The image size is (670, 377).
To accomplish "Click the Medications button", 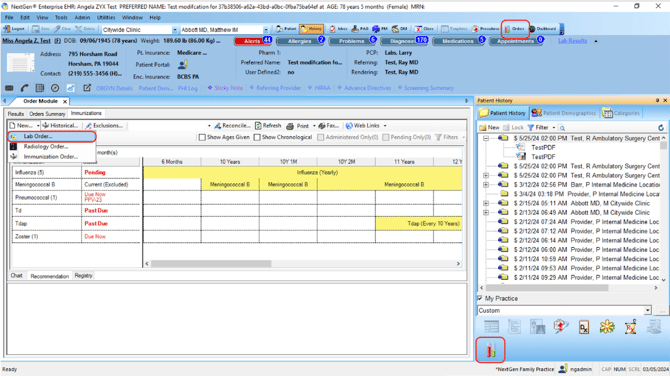I will click(x=458, y=41).
